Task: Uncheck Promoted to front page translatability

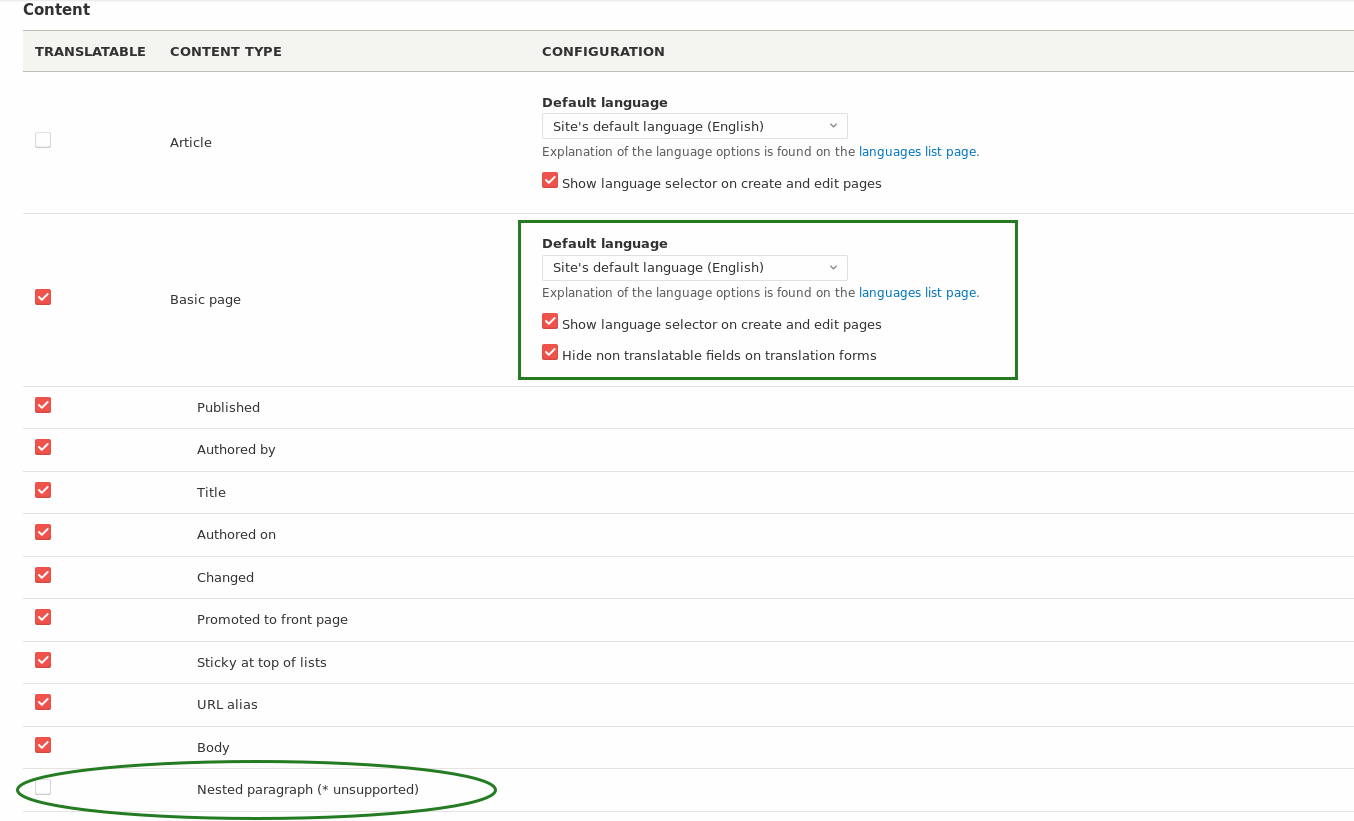Action: 43,617
